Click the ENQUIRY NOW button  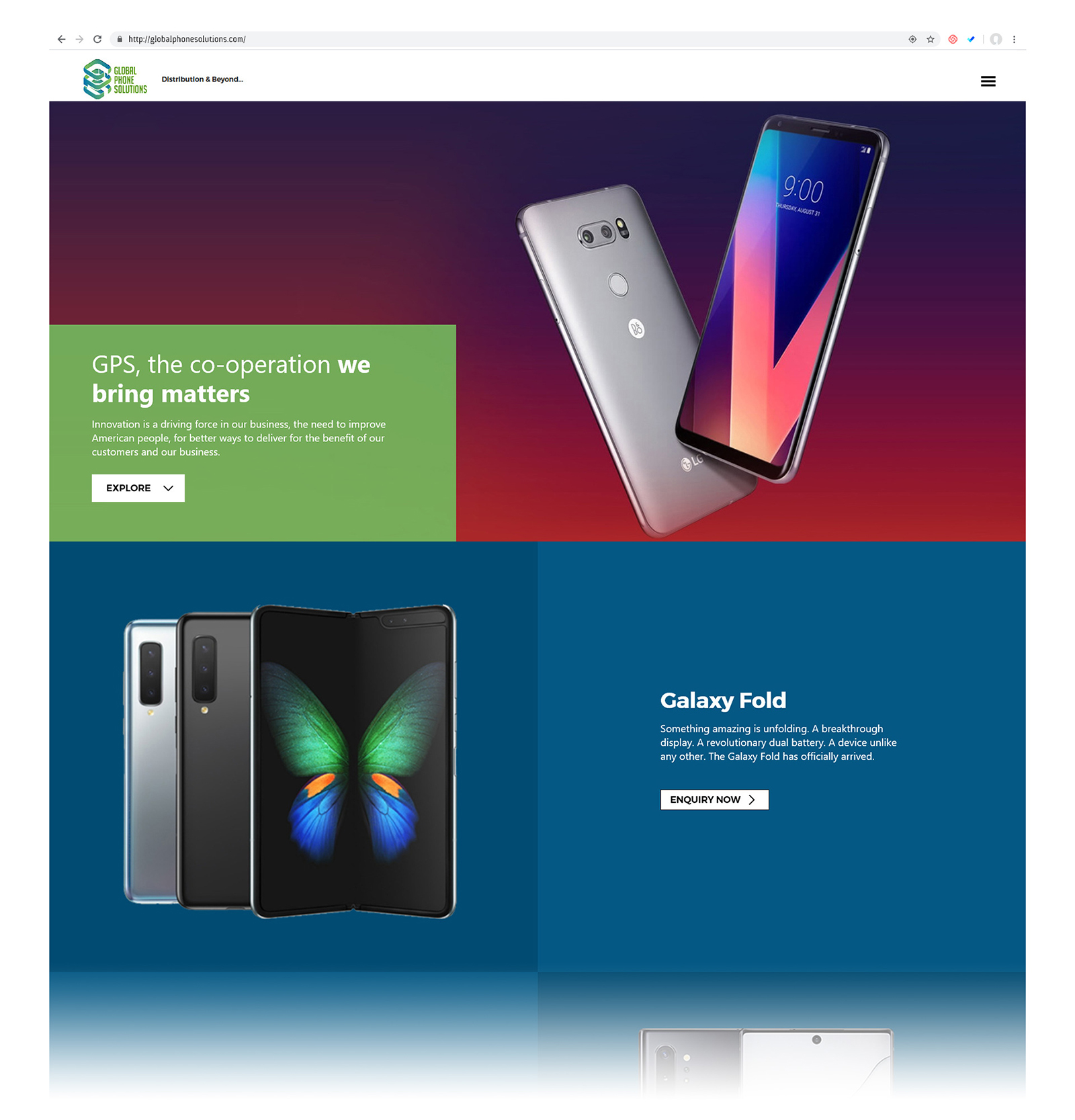click(714, 800)
